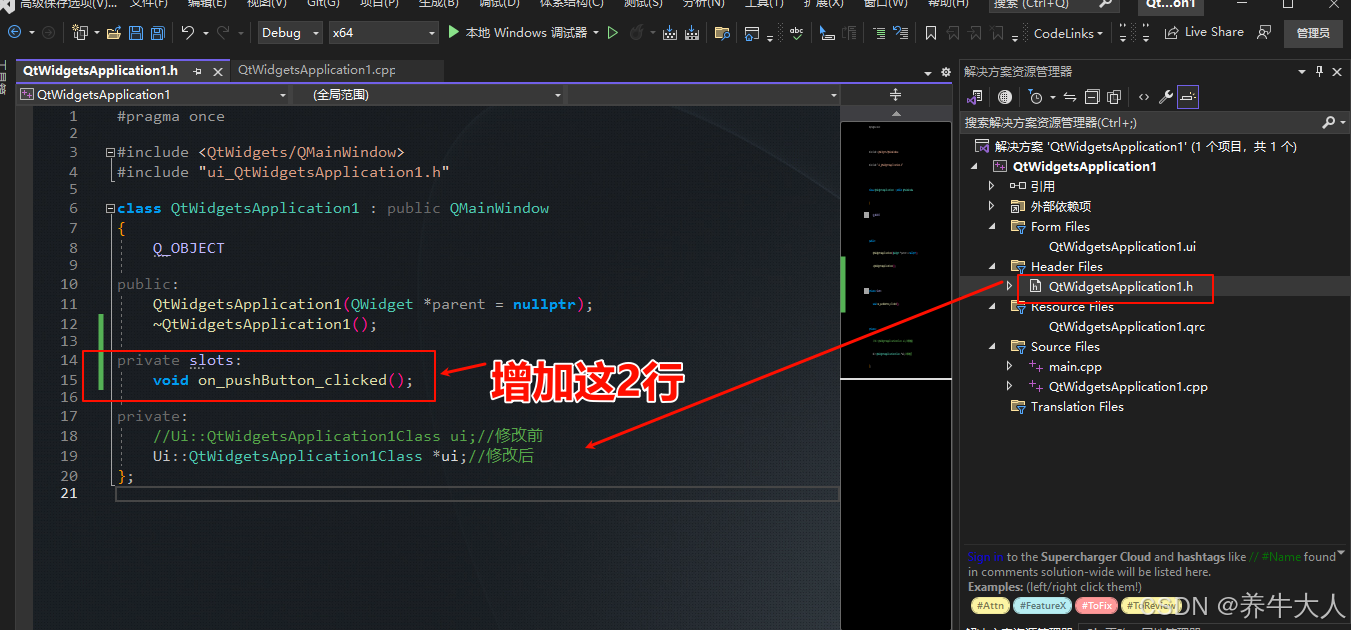The image size is (1351, 630).
Task: Click the Open File folder icon
Action: (x=114, y=33)
